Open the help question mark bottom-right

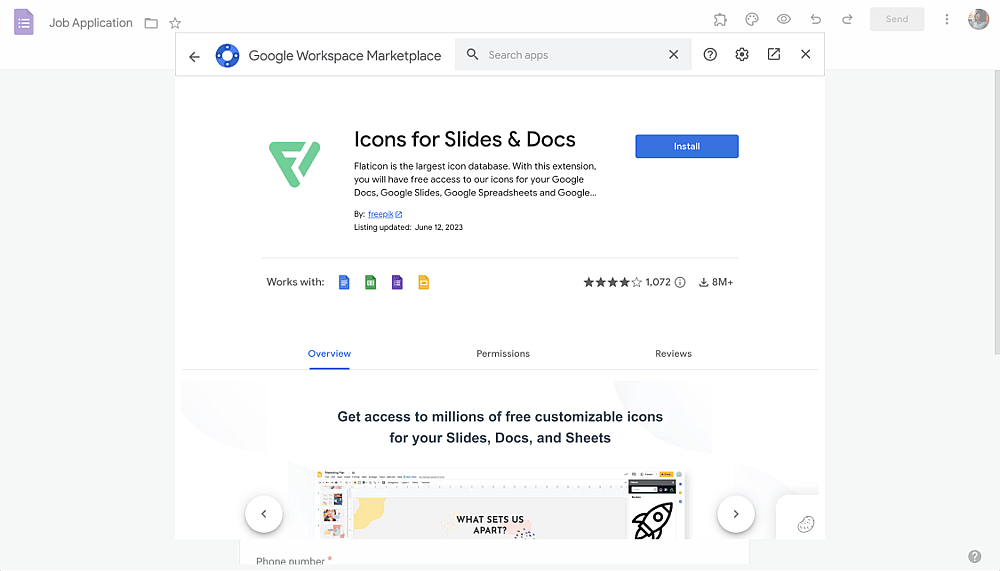974,556
